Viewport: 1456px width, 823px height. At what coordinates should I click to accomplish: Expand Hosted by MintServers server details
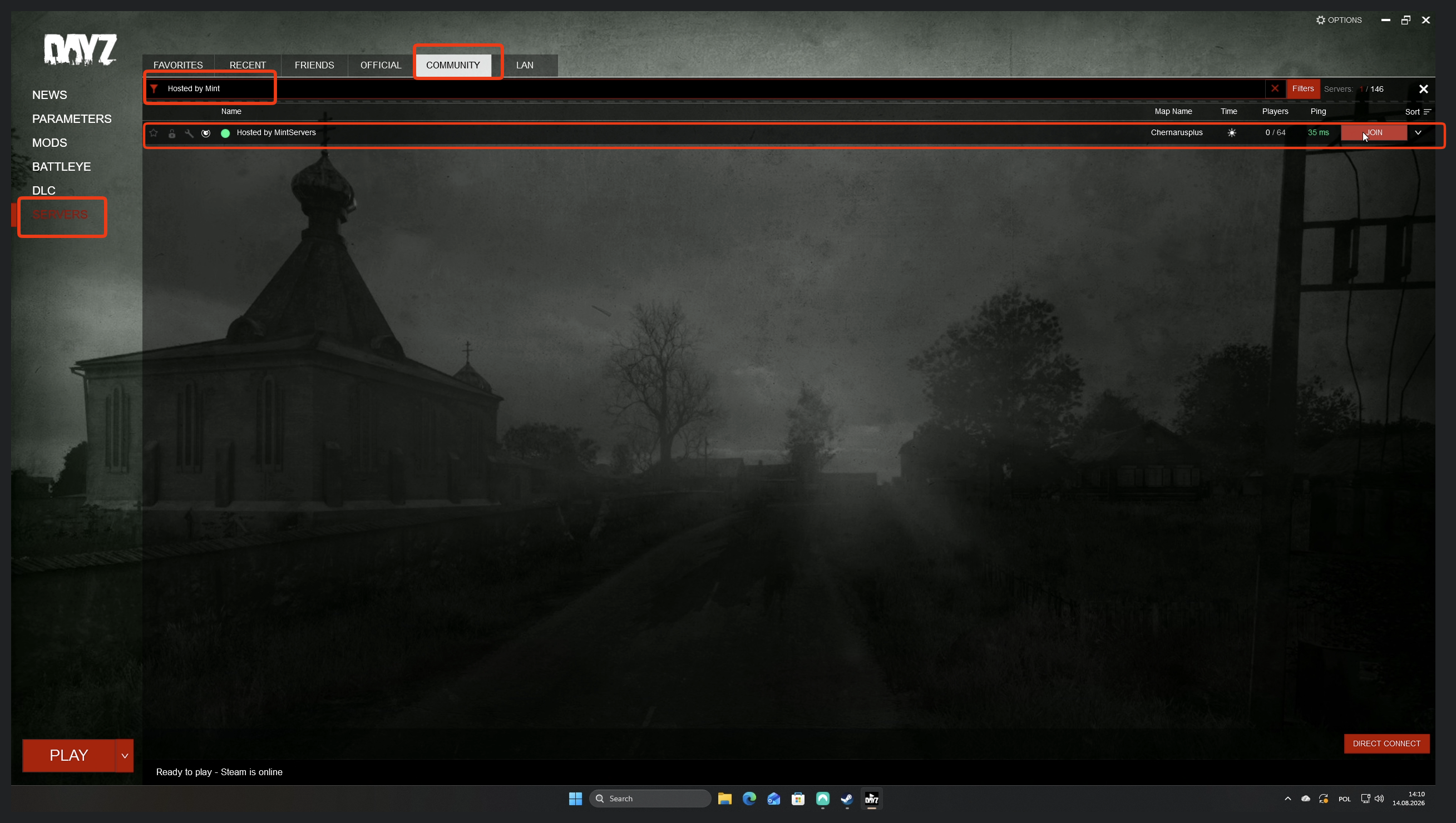[x=1418, y=133]
